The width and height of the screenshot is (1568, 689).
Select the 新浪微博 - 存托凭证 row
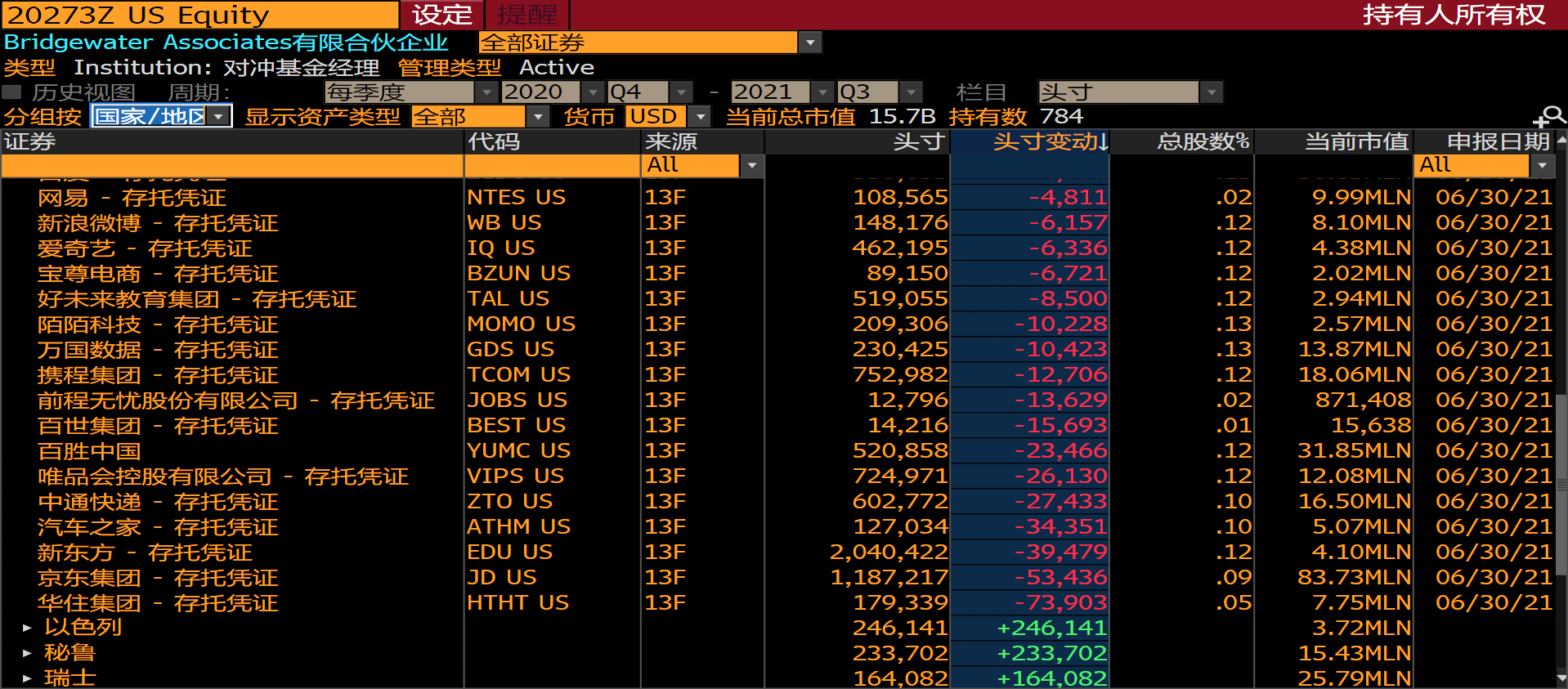[x=777, y=223]
